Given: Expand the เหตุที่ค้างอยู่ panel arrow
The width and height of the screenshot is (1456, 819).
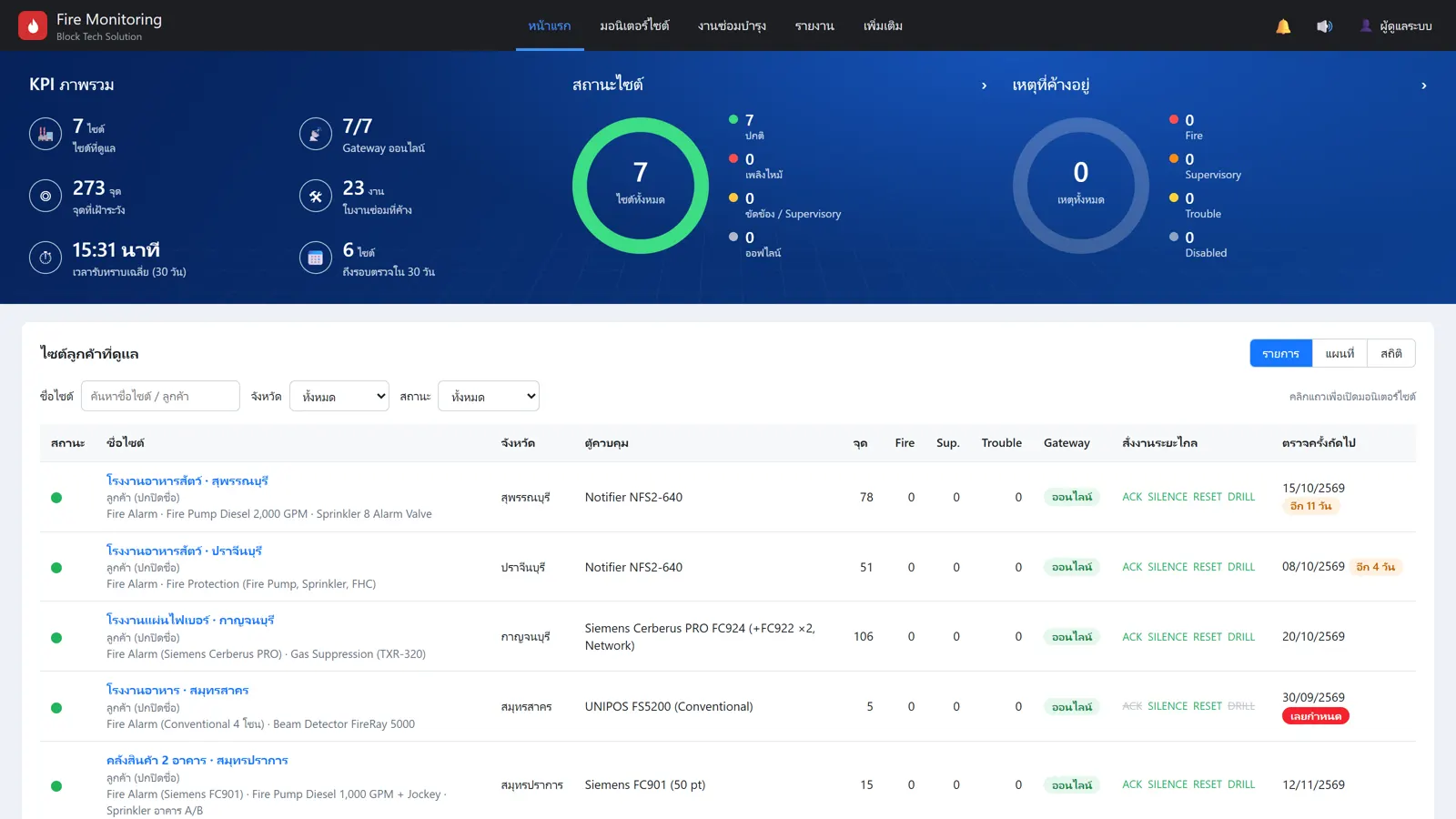Looking at the screenshot, I should point(1424,86).
